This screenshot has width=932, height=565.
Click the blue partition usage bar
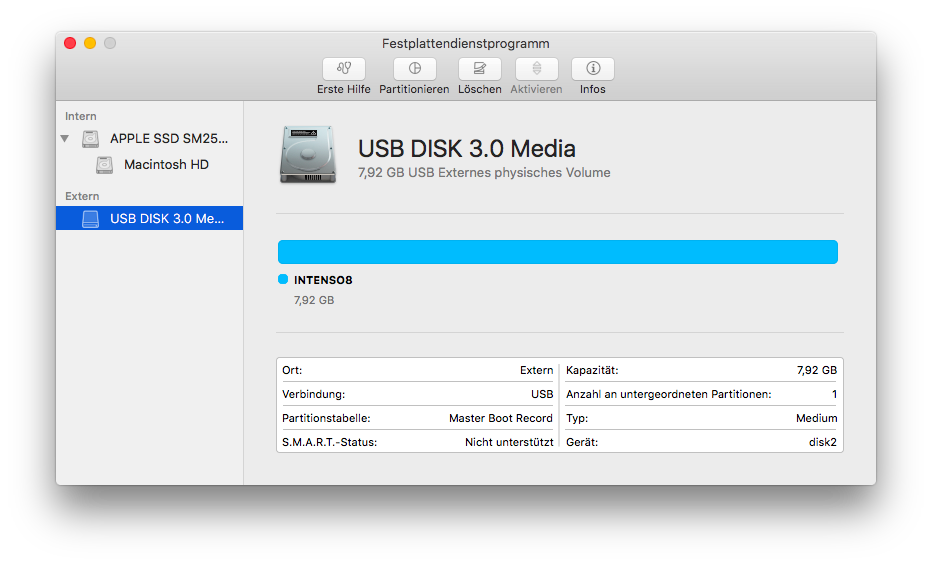tap(557, 252)
